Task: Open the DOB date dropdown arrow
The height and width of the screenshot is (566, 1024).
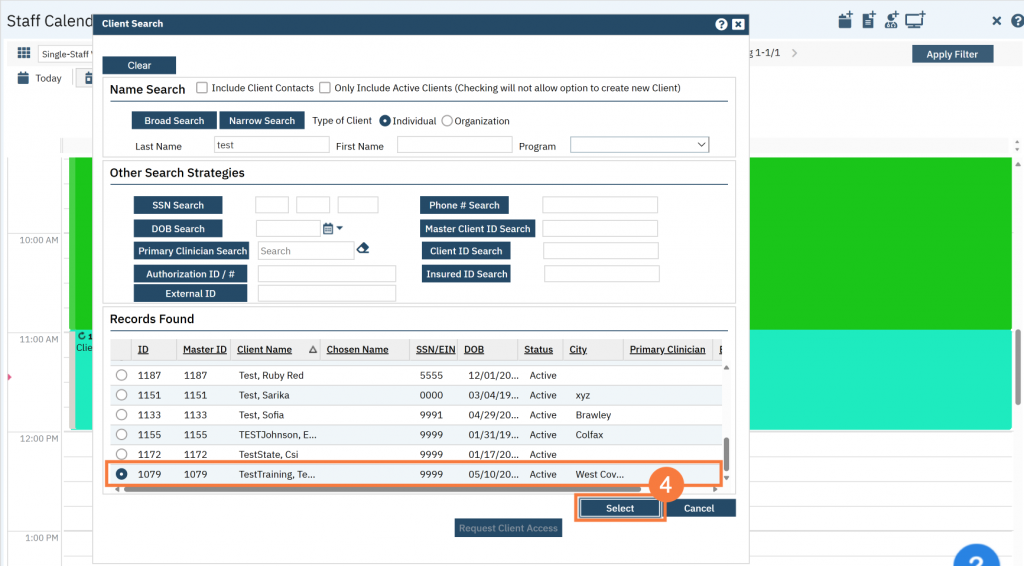Action: pos(340,229)
